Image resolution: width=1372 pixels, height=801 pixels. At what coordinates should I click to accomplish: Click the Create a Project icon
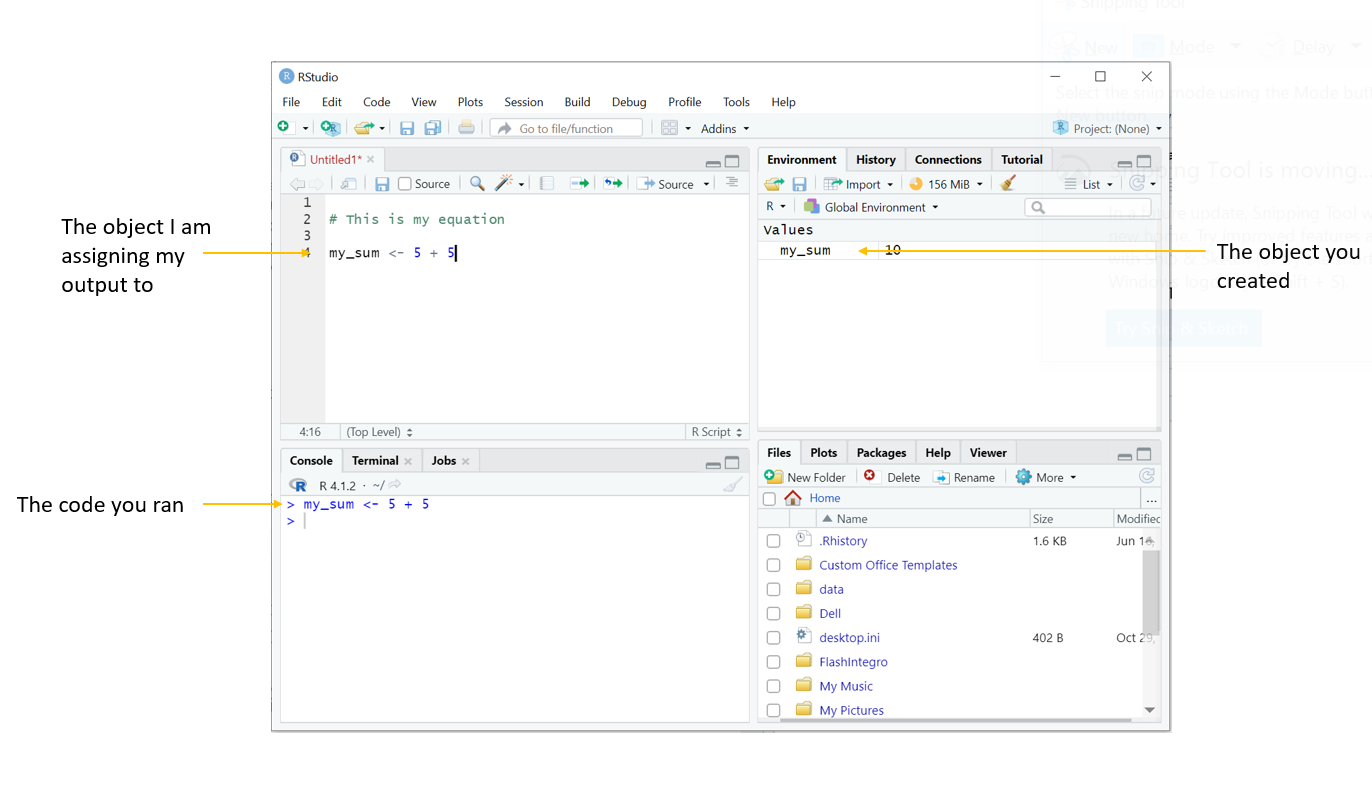tap(329, 128)
